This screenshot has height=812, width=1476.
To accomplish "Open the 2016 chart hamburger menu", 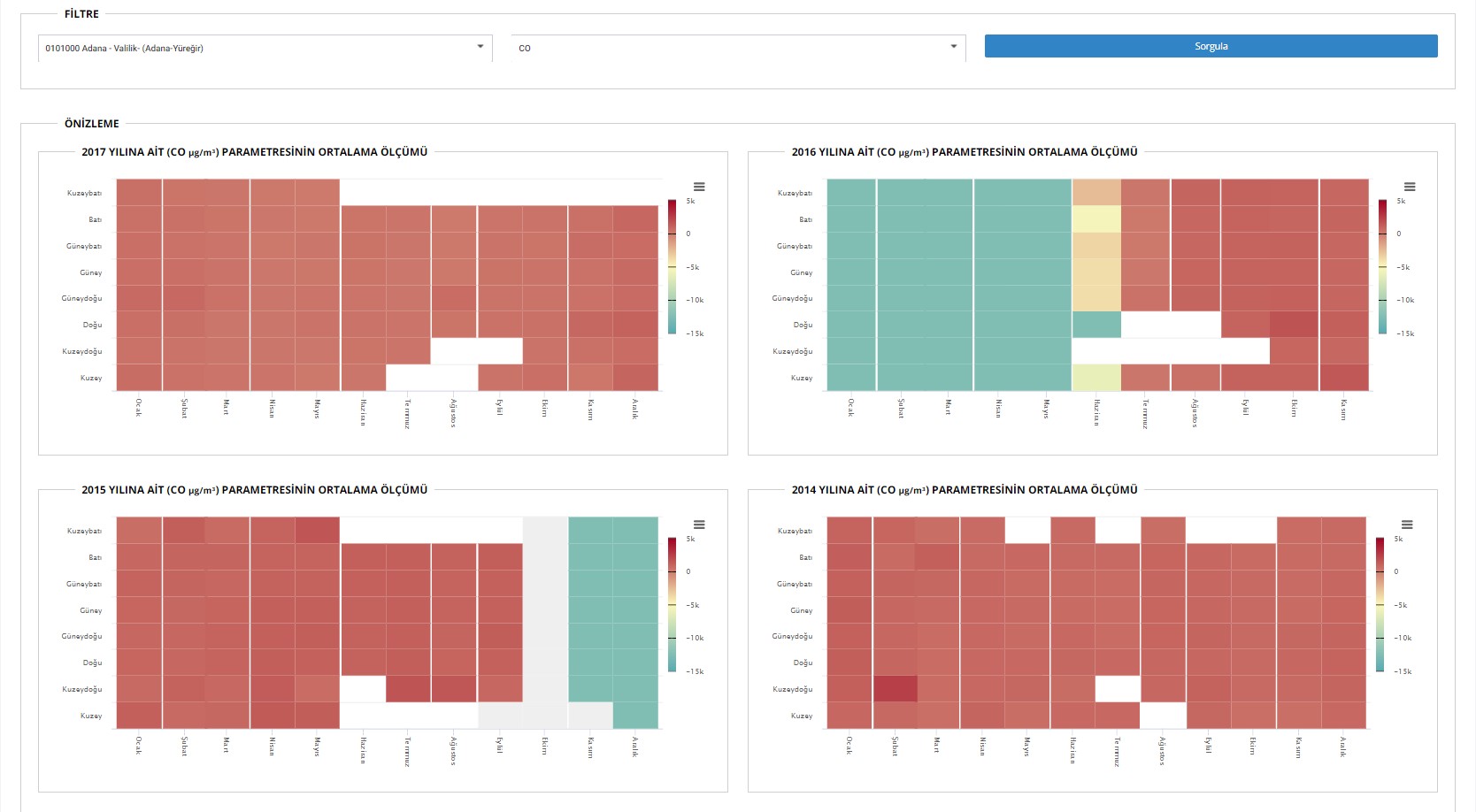I will click(x=1410, y=187).
